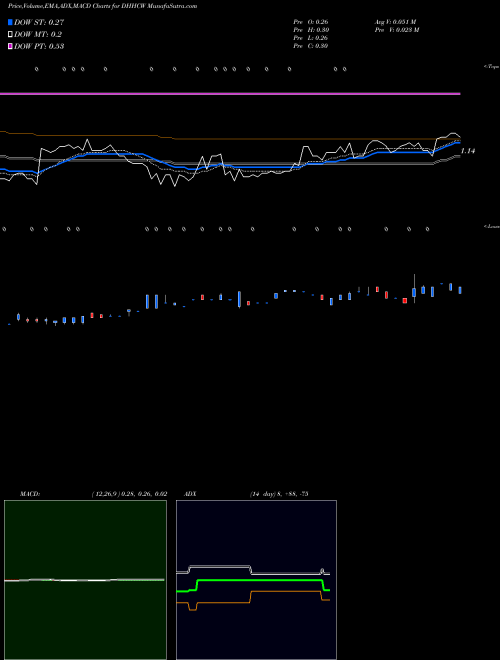The height and width of the screenshot is (660, 500).
Task: Click the 'Pre V: 0.023 M' volume text
Action: click(396, 30)
